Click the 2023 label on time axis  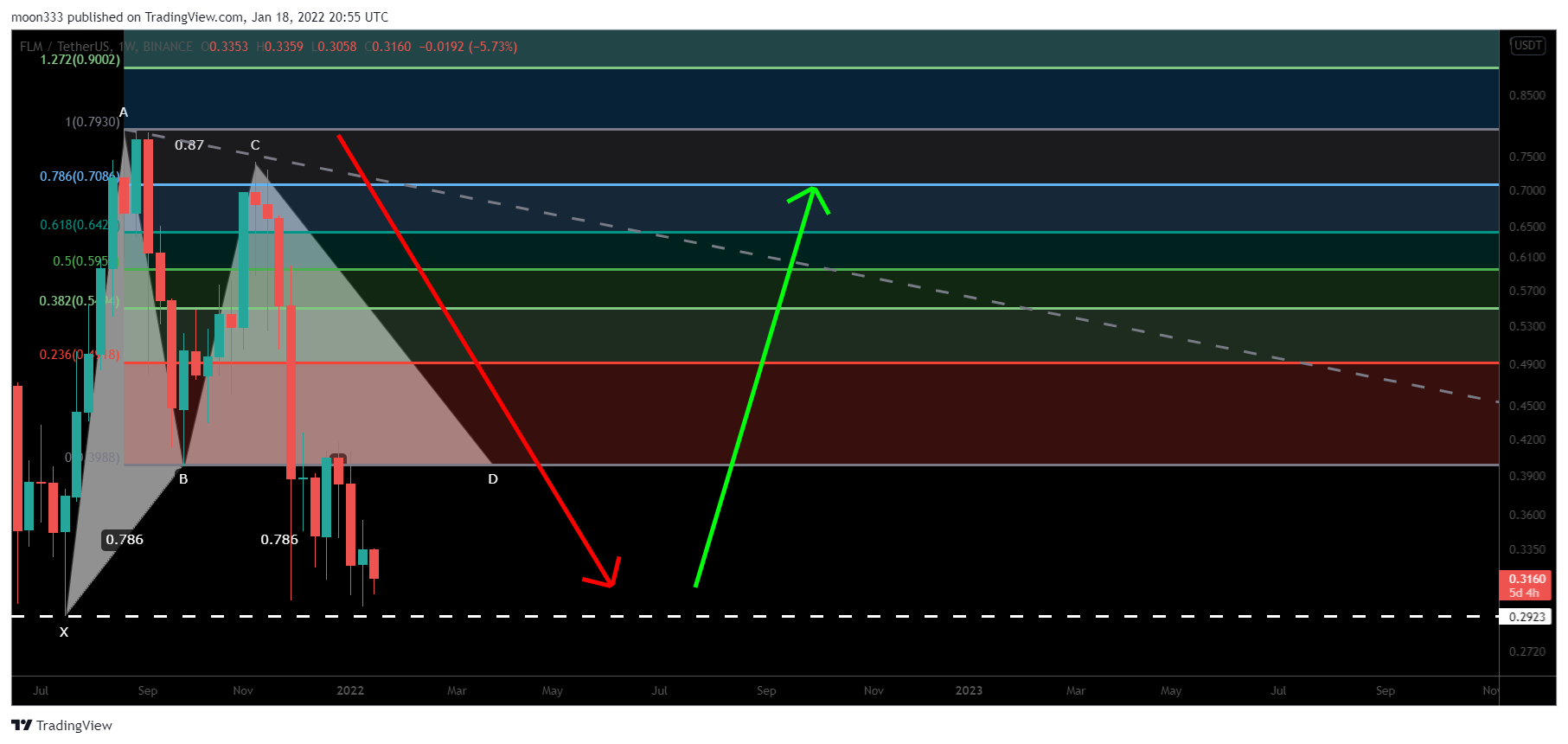point(969,690)
